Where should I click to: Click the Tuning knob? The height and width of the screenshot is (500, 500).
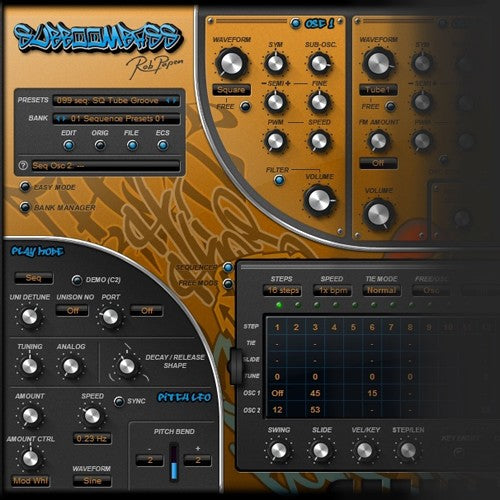(x=29, y=366)
